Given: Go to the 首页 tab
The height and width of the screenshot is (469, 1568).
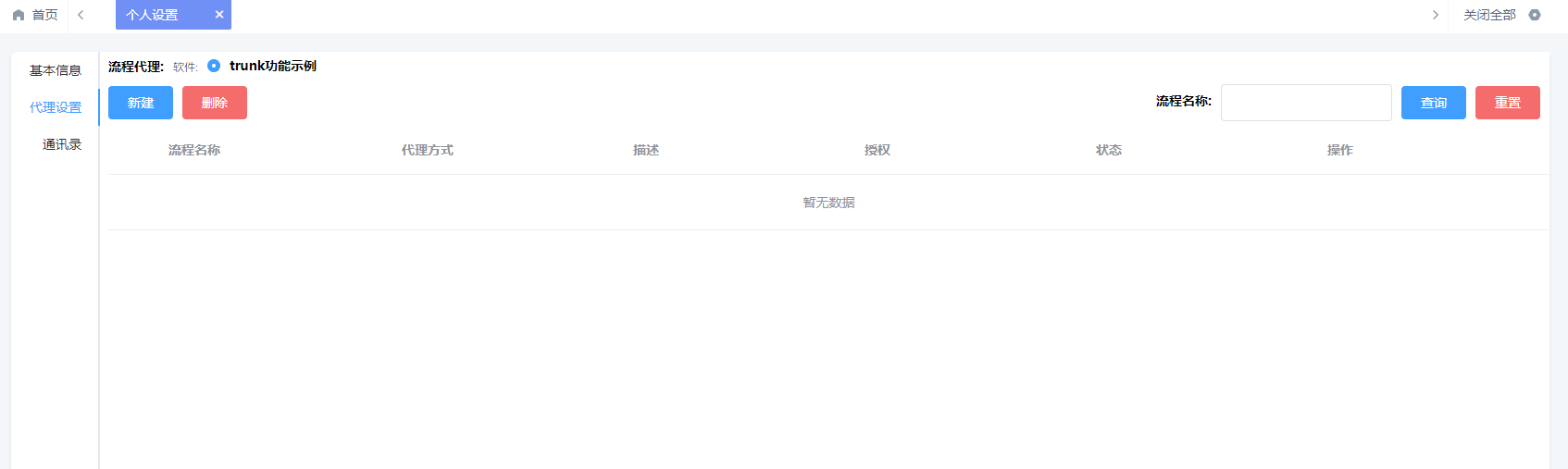Looking at the screenshot, I should (x=44, y=15).
